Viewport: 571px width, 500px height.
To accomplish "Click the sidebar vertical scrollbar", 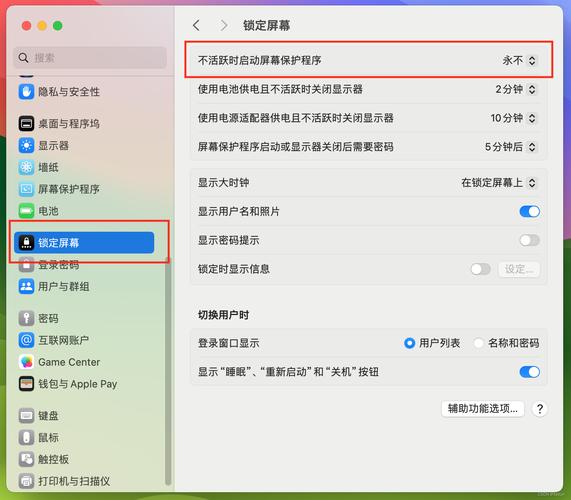I will [168, 370].
